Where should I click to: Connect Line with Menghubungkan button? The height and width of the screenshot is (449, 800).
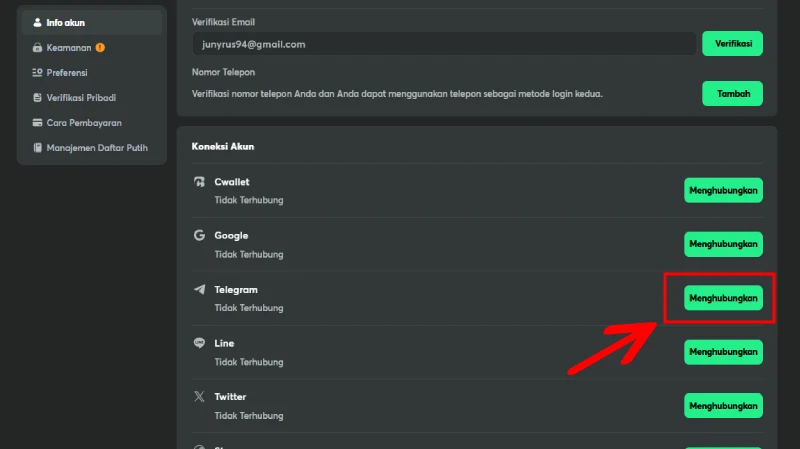723,352
